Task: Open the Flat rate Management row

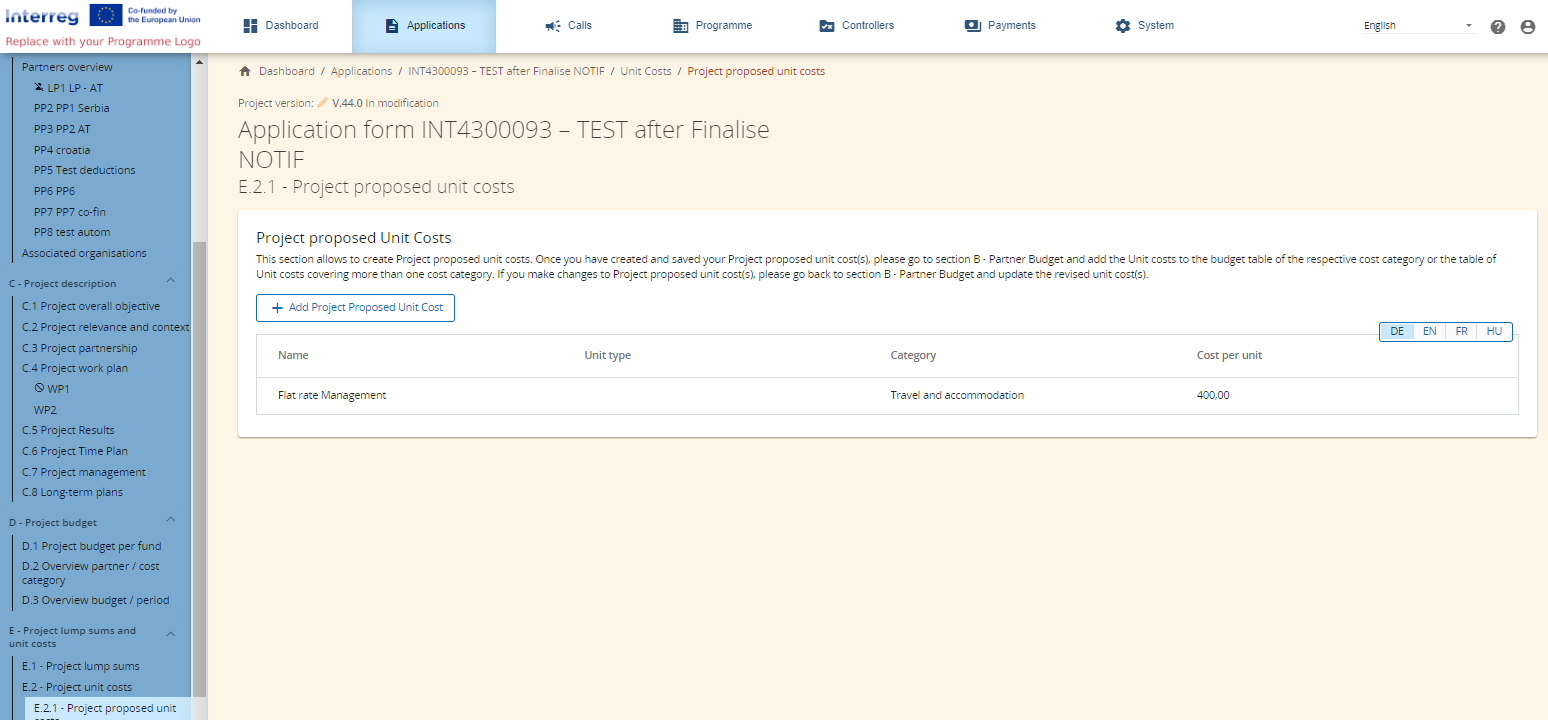Action: pos(332,395)
